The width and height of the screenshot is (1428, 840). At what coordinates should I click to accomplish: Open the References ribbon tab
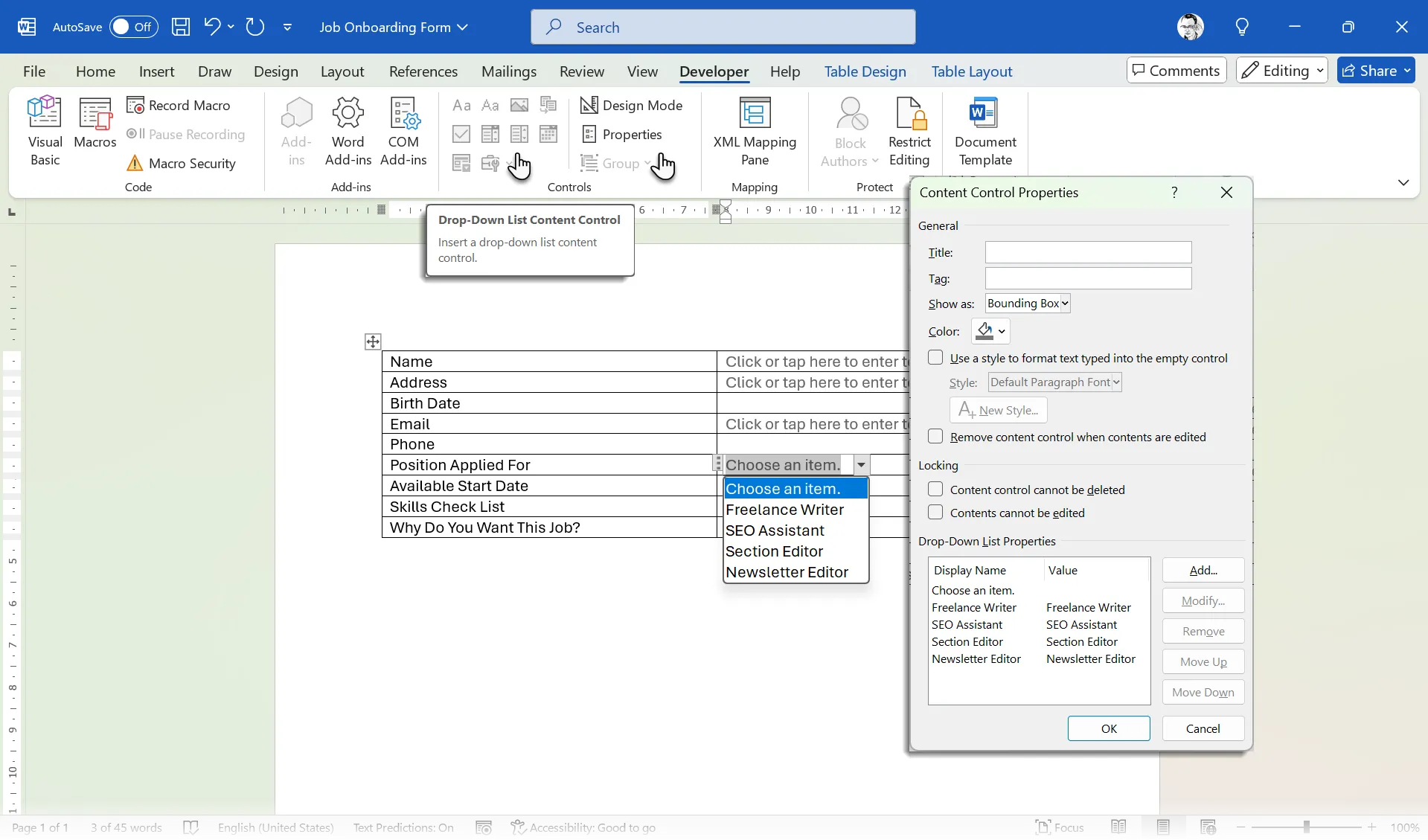pyautogui.click(x=422, y=71)
